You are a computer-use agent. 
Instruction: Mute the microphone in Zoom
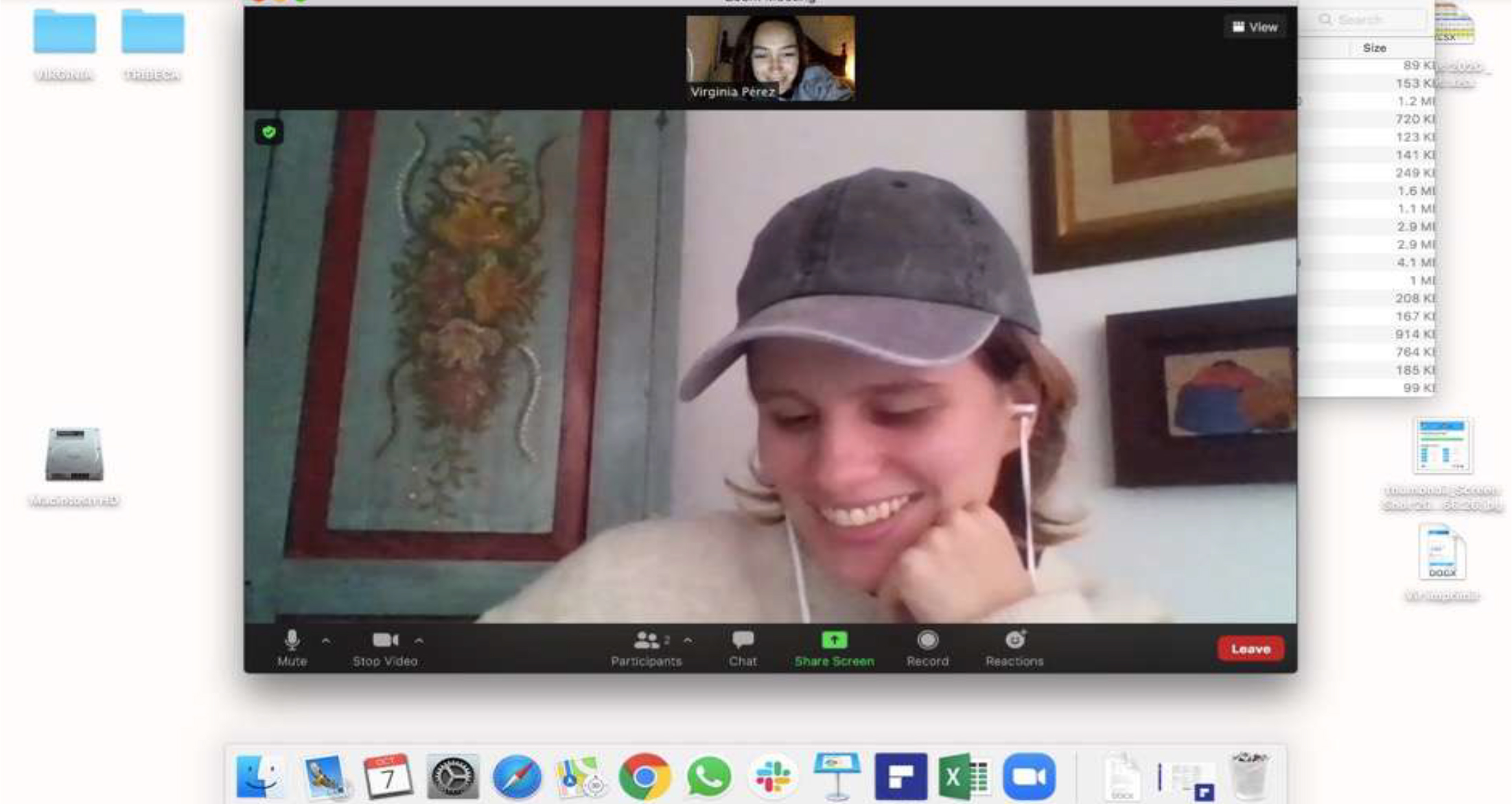coord(292,648)
